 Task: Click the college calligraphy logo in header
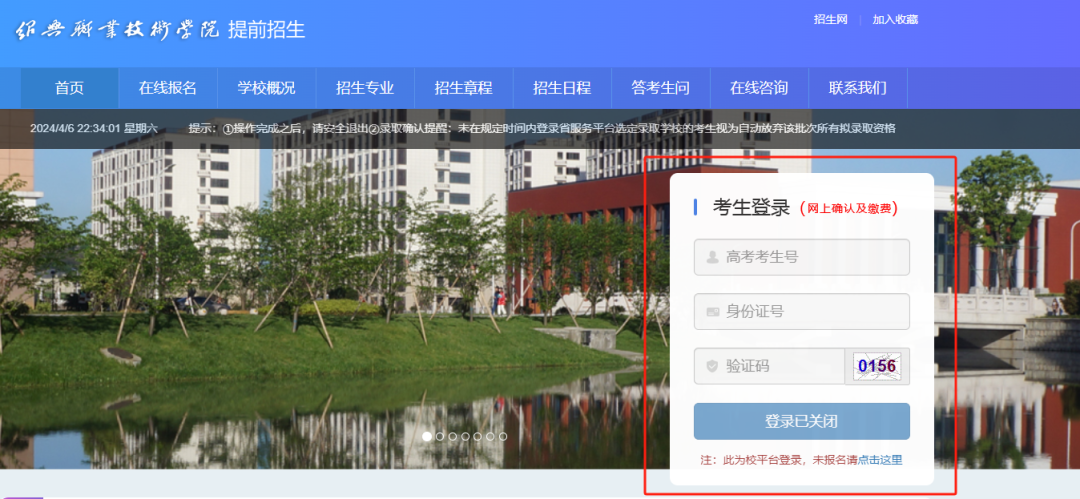click(x=117, y=30)
